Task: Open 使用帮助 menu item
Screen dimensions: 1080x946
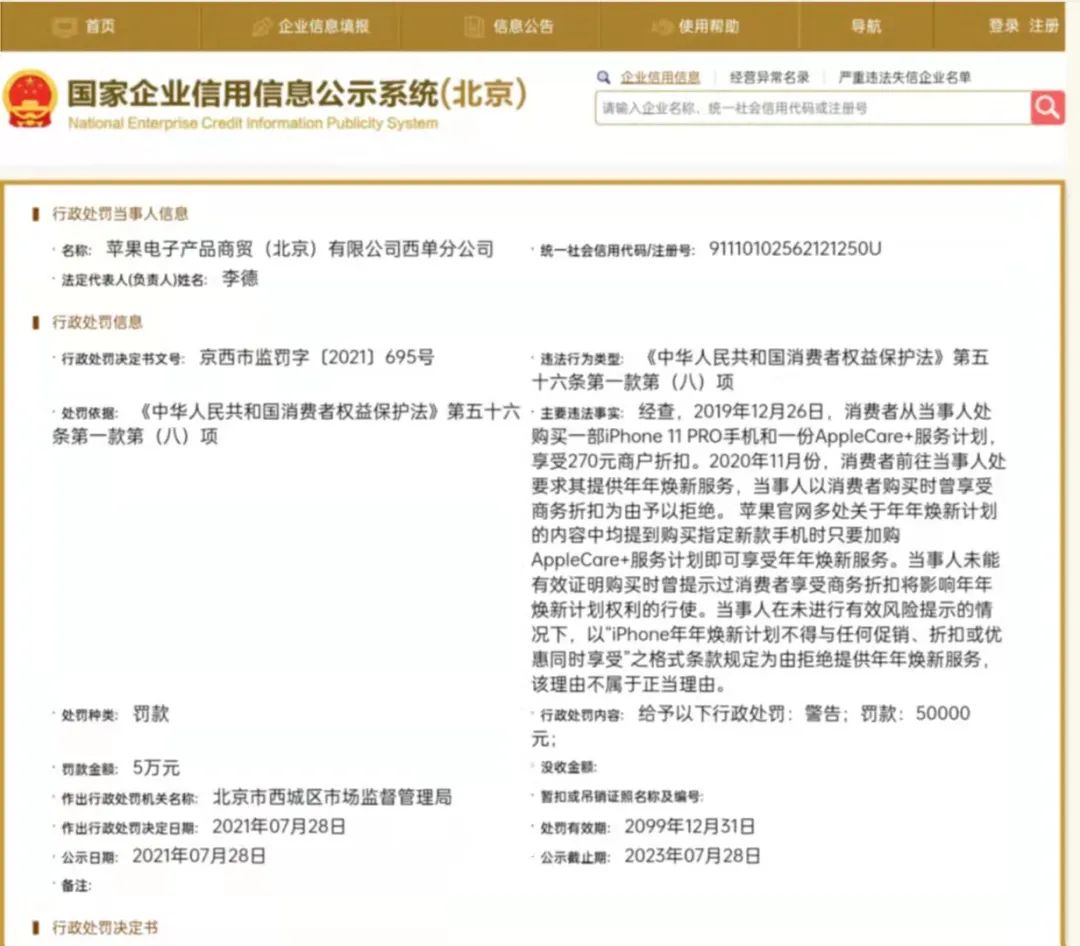Action: tap(709, 26)
